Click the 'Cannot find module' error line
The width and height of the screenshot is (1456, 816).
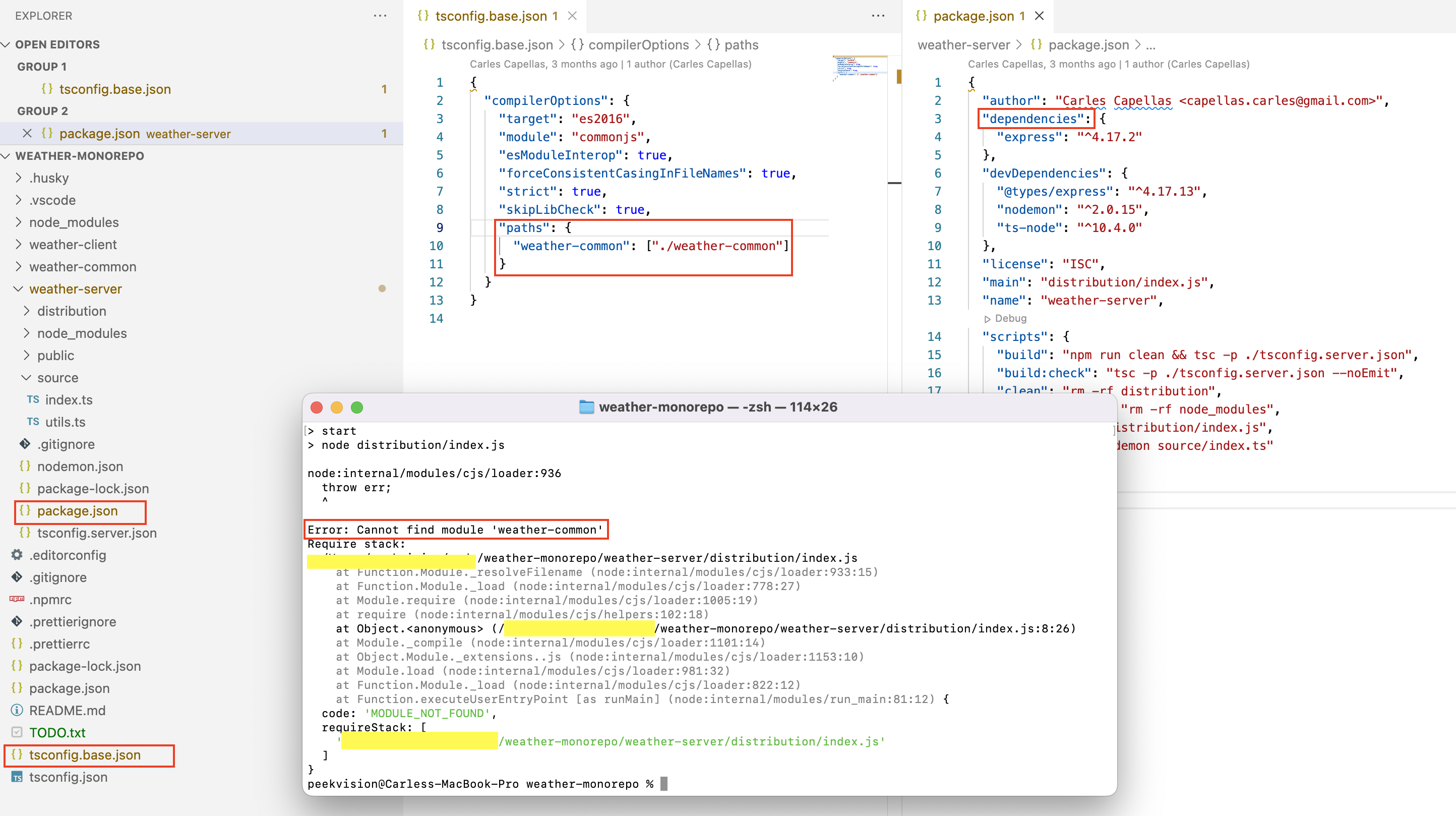click(456, 530)
